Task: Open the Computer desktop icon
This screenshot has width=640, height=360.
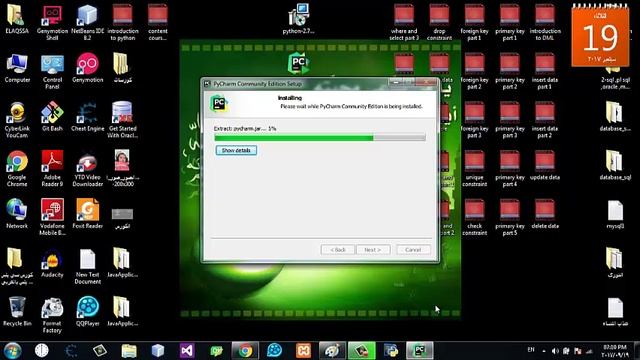Action: click(17, 68)
